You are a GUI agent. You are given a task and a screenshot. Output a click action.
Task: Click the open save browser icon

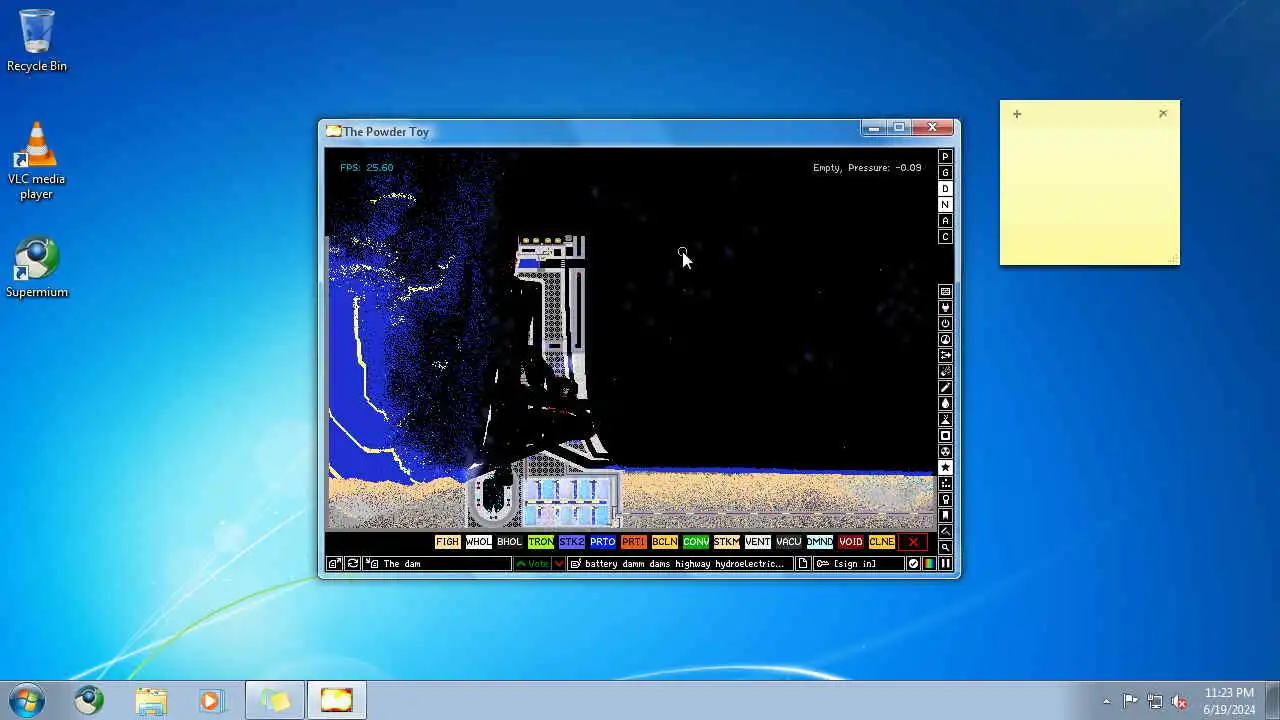335,564
